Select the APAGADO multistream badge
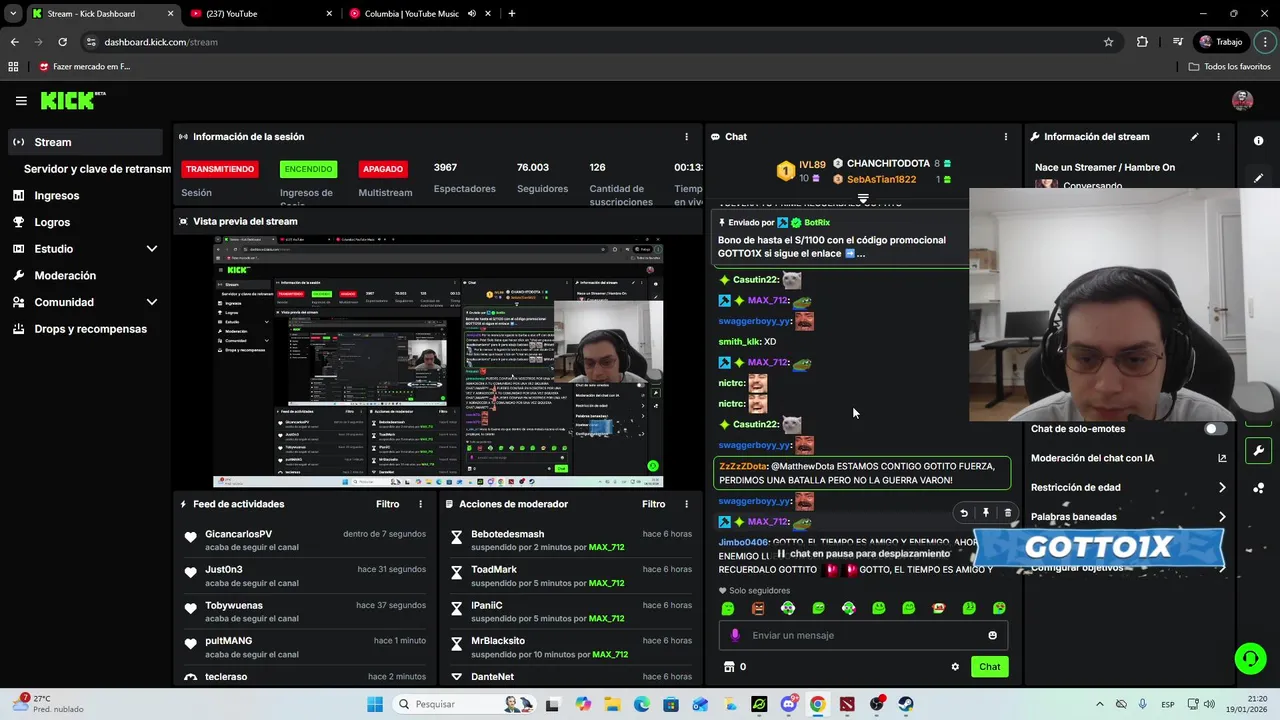1280x720 pixels. point(383,169)
